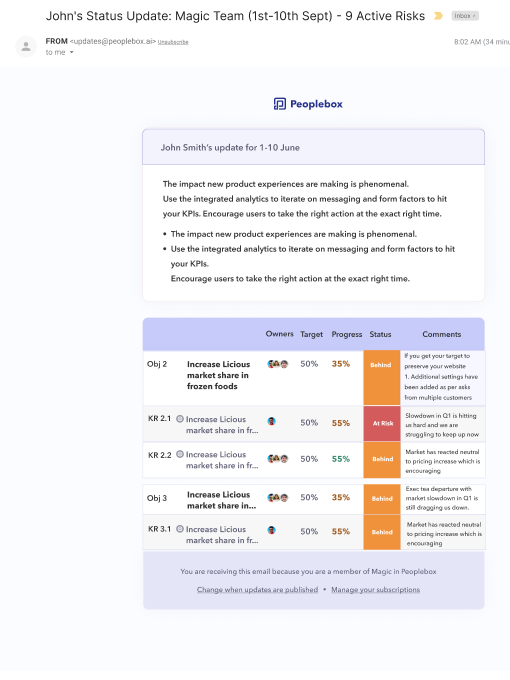Image resolution: width=510 pixels, height=680 pixels.
Task: Click the Progress column header
Action: (x=347, y=334)
